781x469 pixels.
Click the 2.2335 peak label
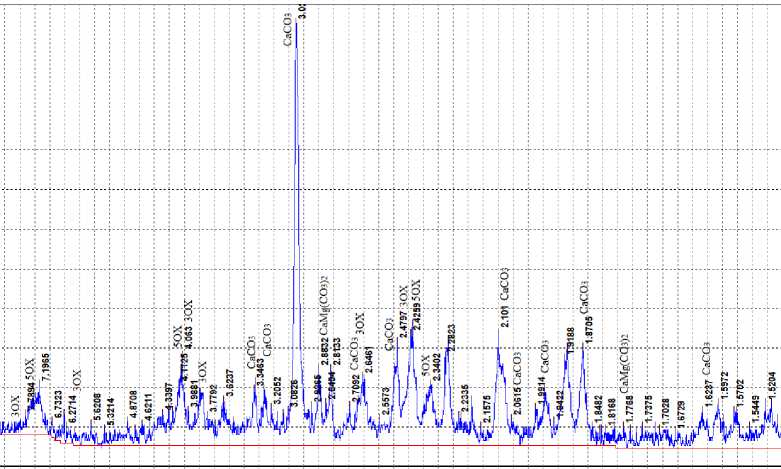(x=465, y=397)
